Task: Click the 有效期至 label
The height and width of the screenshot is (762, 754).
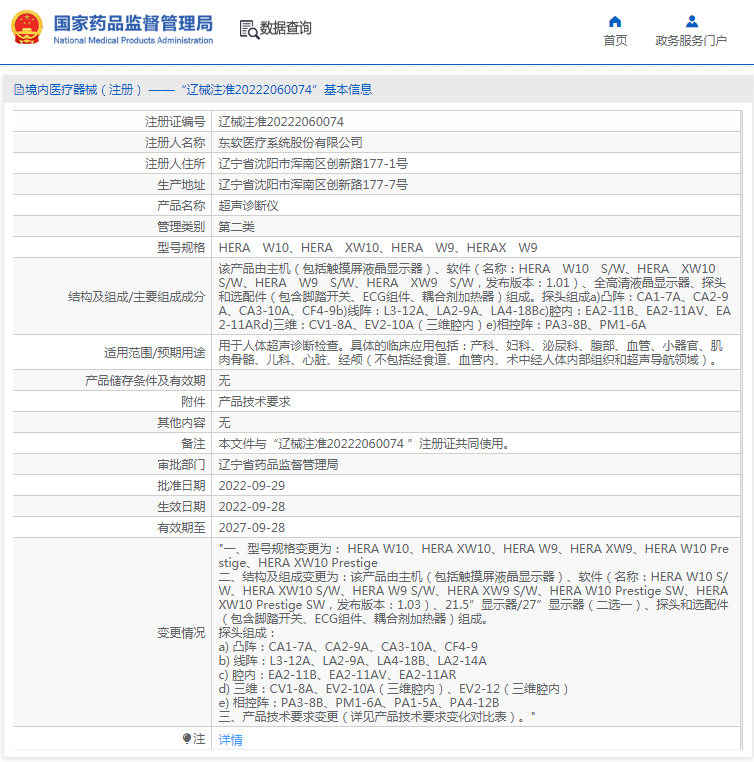Action: click(181, 527)
